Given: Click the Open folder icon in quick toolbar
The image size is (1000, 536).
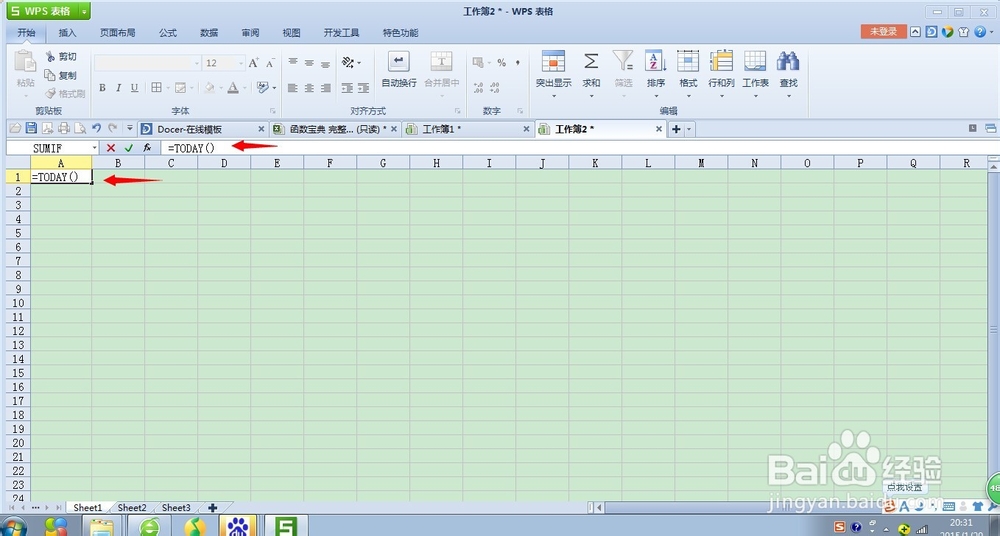Looking at the screenshot, I should [15, 128].
